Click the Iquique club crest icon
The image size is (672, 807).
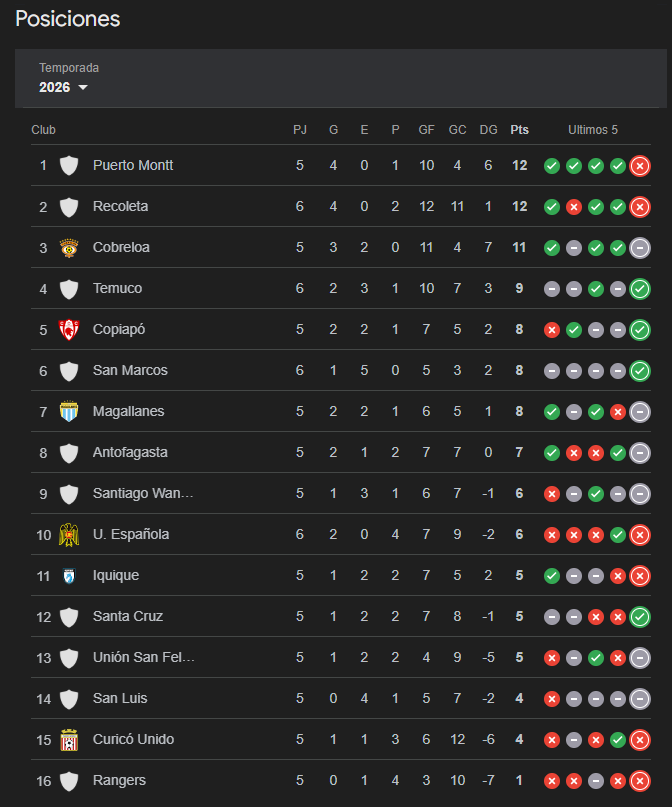[x=69, y=575]
